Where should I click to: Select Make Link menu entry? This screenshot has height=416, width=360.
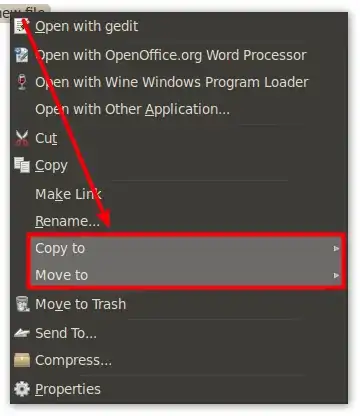pos(68,194)
